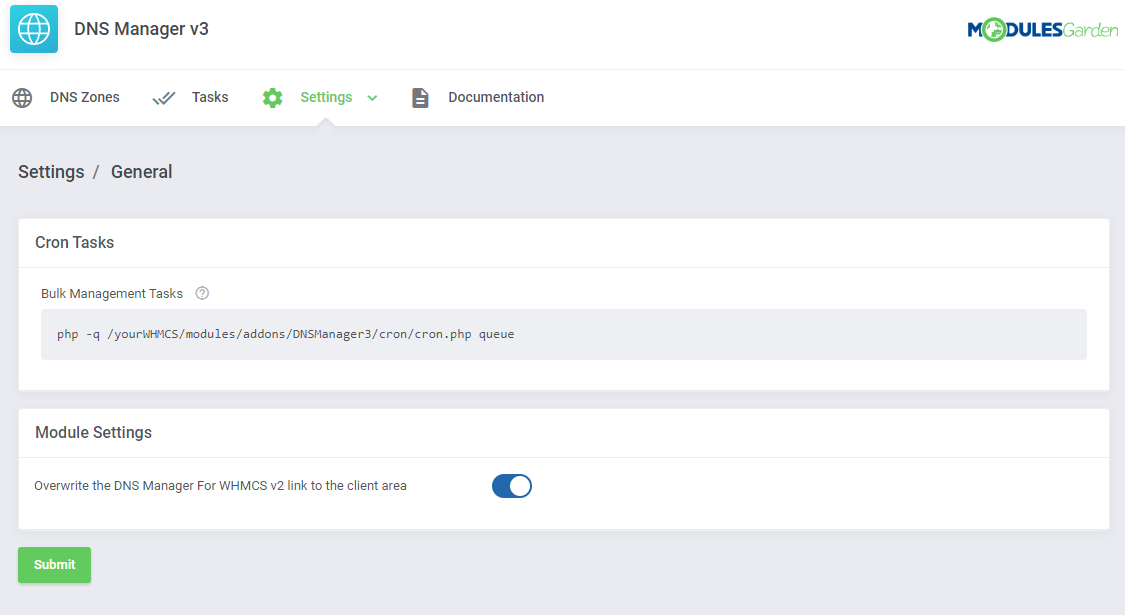Click the ModulesGarden logo
This screenshot has height=615, width=1125.
[1042, 30]
